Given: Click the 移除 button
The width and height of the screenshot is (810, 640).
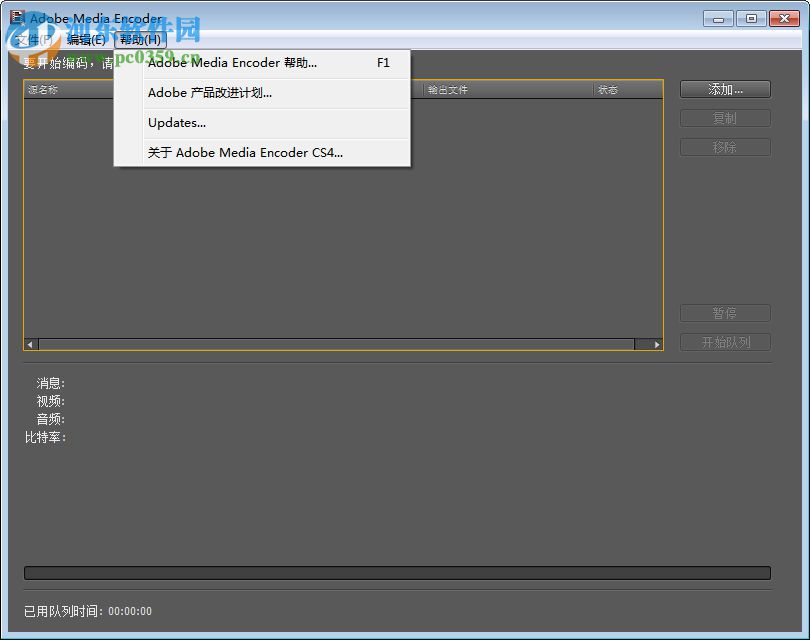Looking at the screenshot, I should [x=725, y=147].
